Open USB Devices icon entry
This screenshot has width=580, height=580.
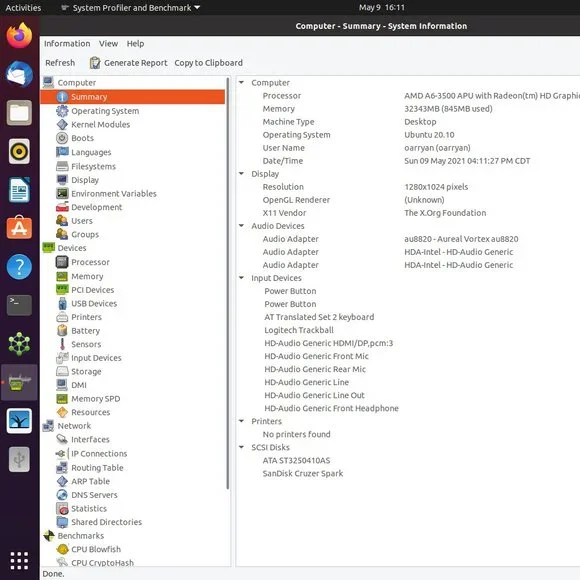click(x=62, y=303)
